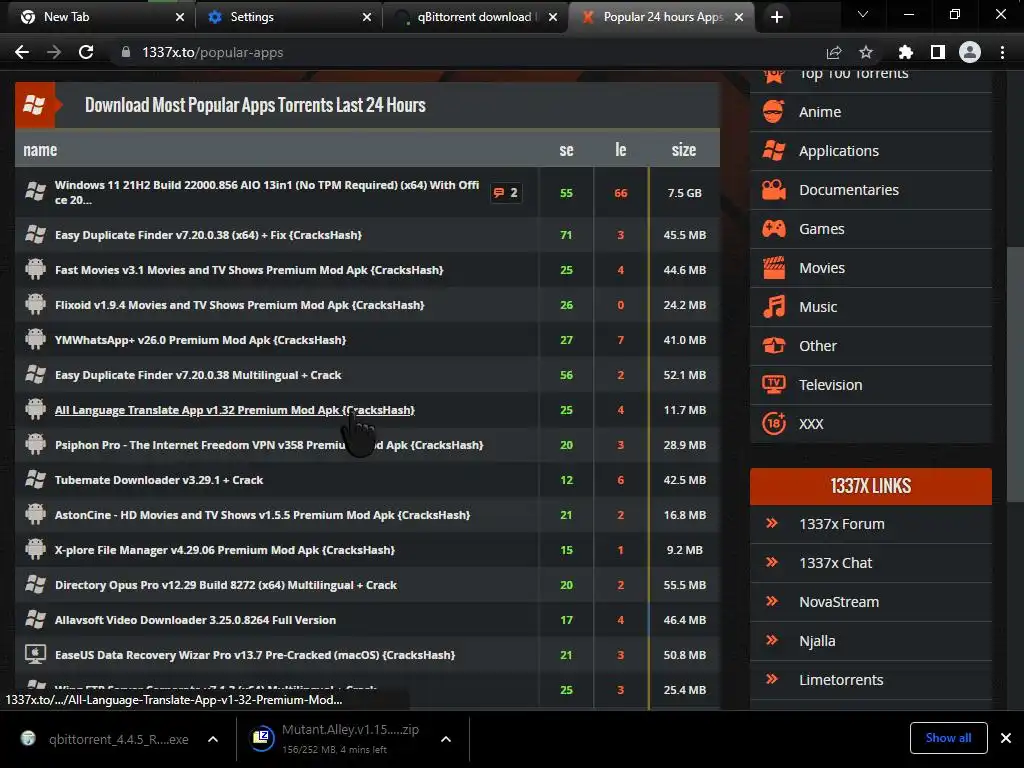Click the leechers count 66

point(620,193)
